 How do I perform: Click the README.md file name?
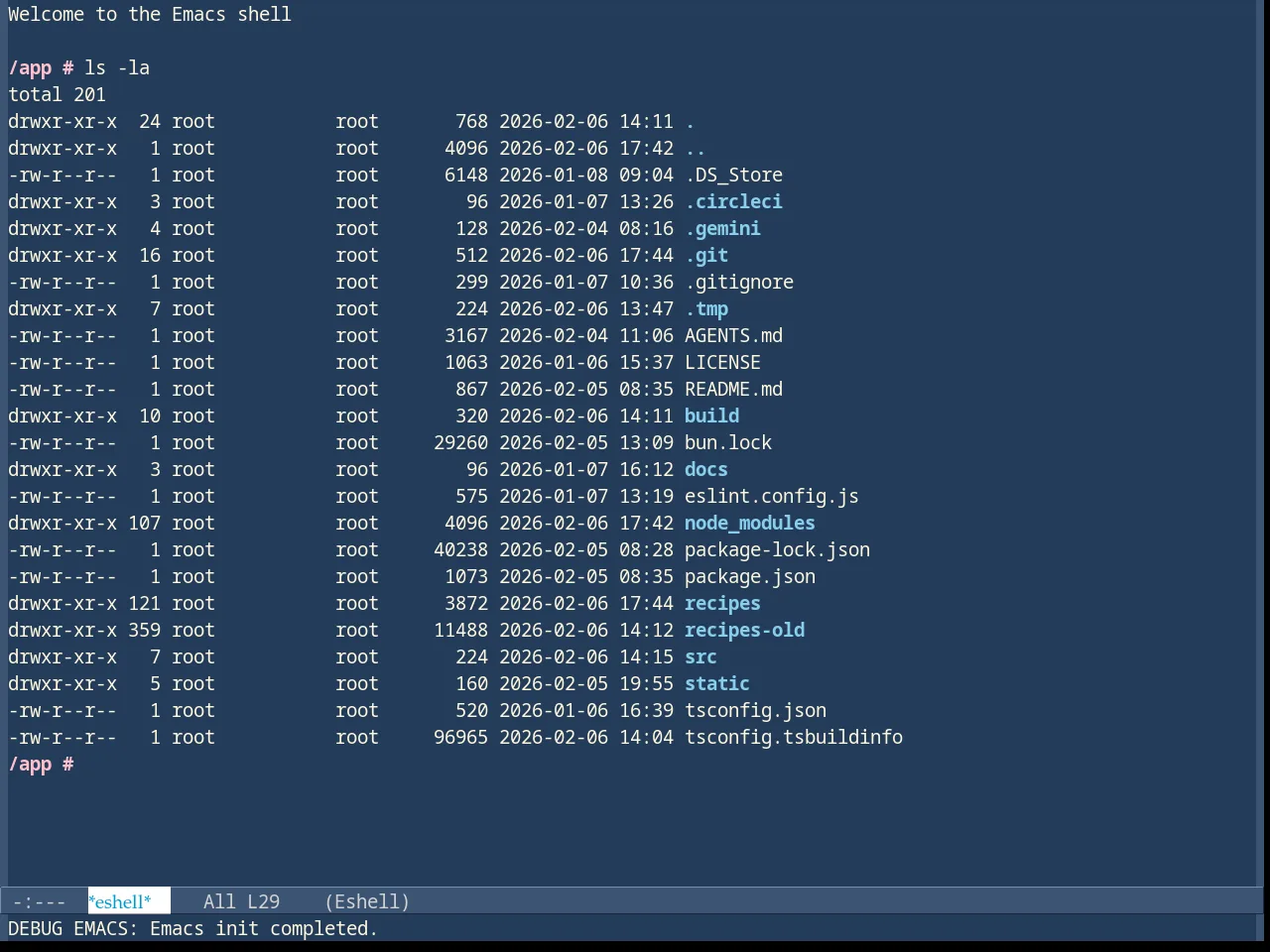[733, 389]
